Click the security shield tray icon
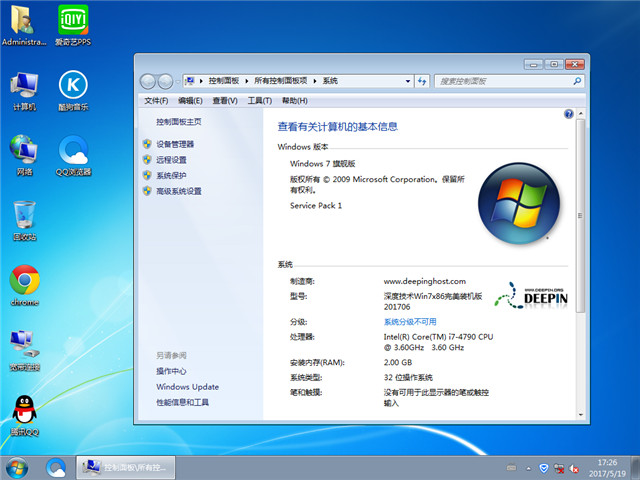This screenshot has height=480, width=640. coord(543,468)
